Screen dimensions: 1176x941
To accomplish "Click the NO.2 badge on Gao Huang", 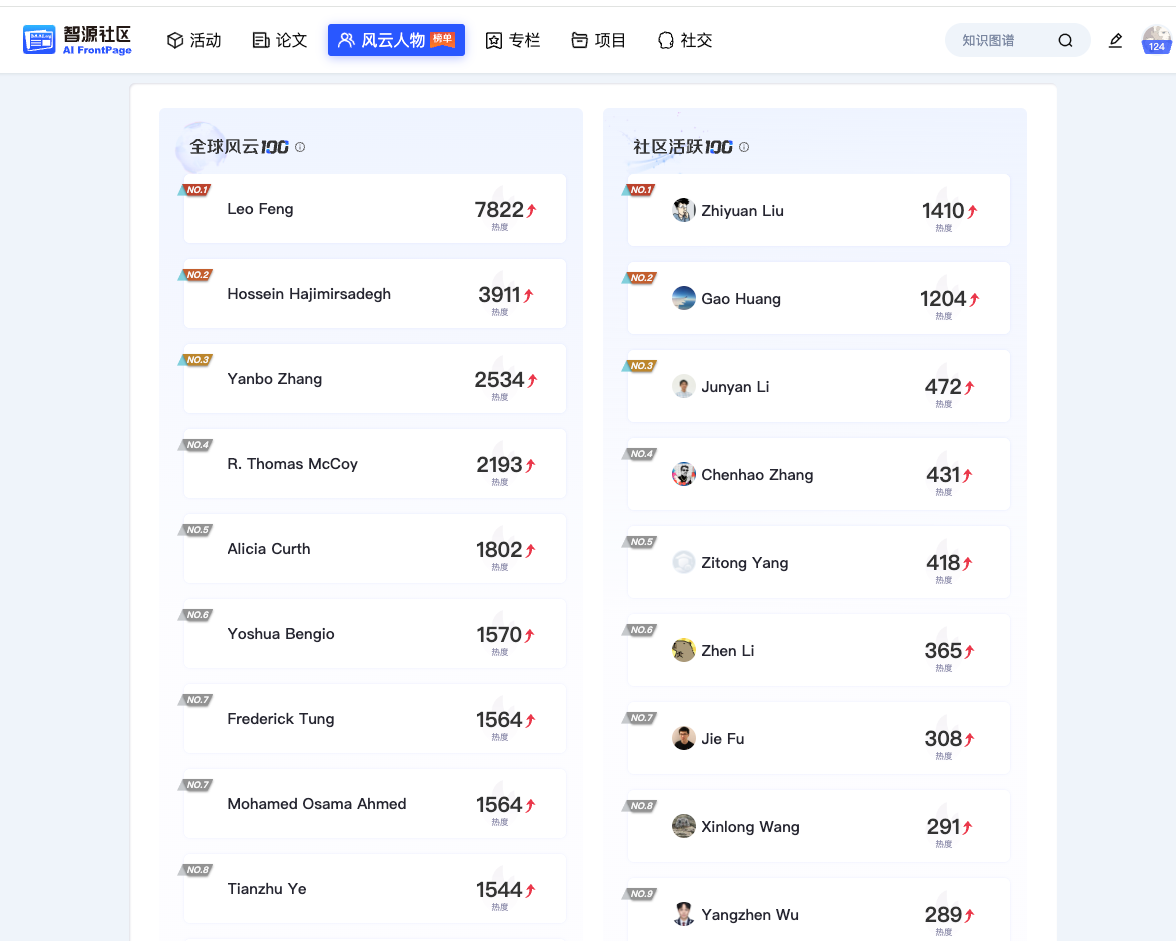I will point(639,277).
